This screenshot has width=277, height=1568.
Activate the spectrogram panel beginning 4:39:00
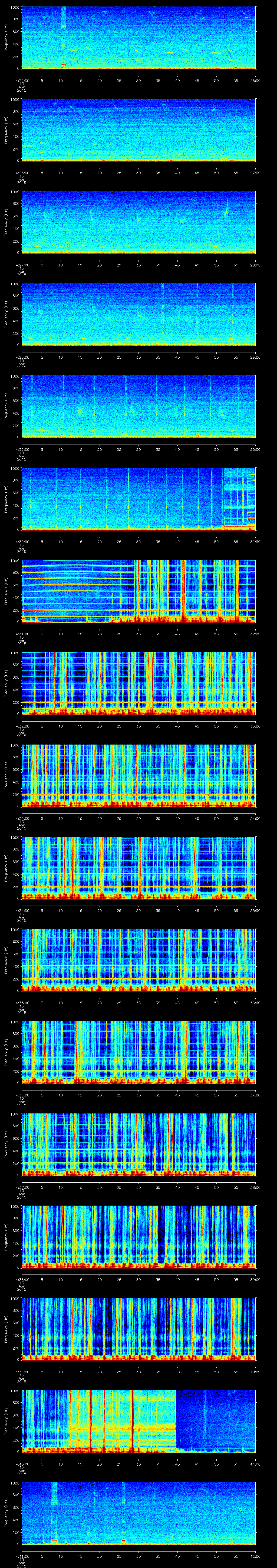pyautogui.click(x=139, y=1329)
